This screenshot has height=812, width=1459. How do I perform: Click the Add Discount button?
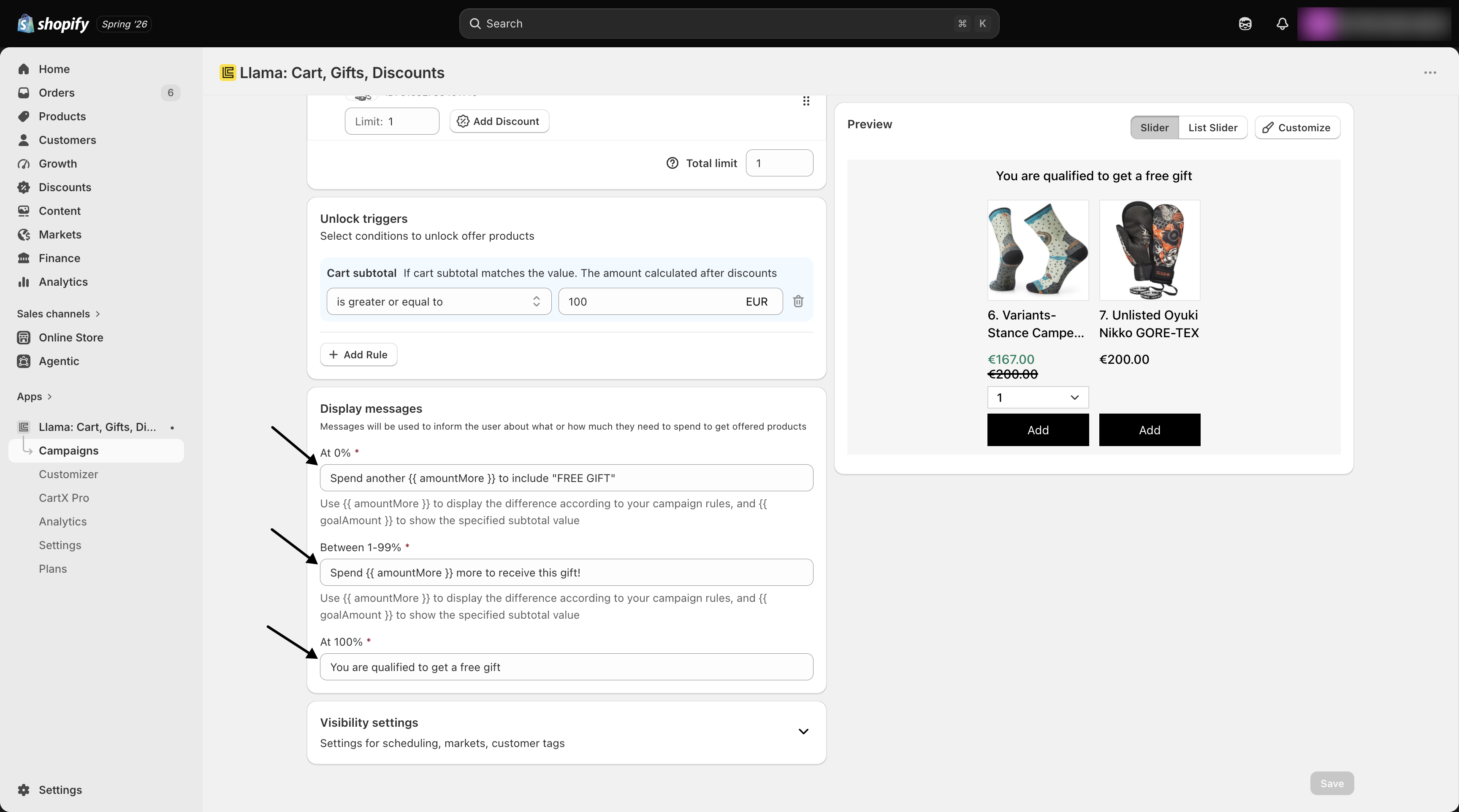pos(499,121)
